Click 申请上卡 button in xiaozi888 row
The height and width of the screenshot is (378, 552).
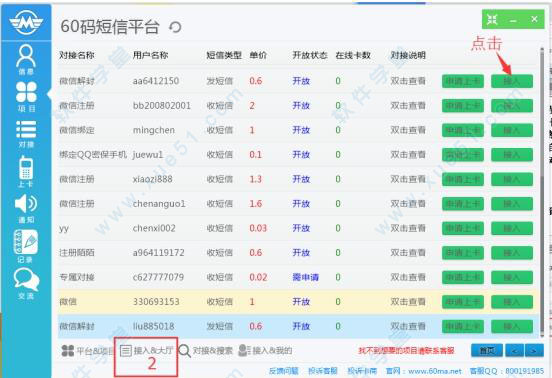[463, 179]
